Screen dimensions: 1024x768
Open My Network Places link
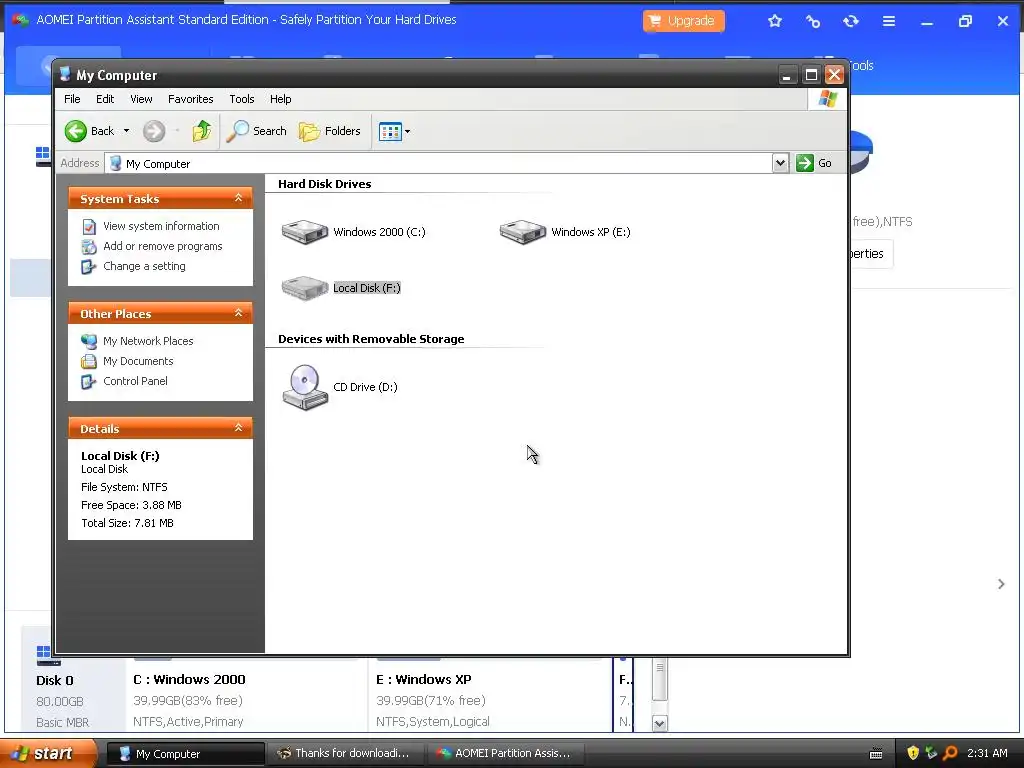[148, 341]
